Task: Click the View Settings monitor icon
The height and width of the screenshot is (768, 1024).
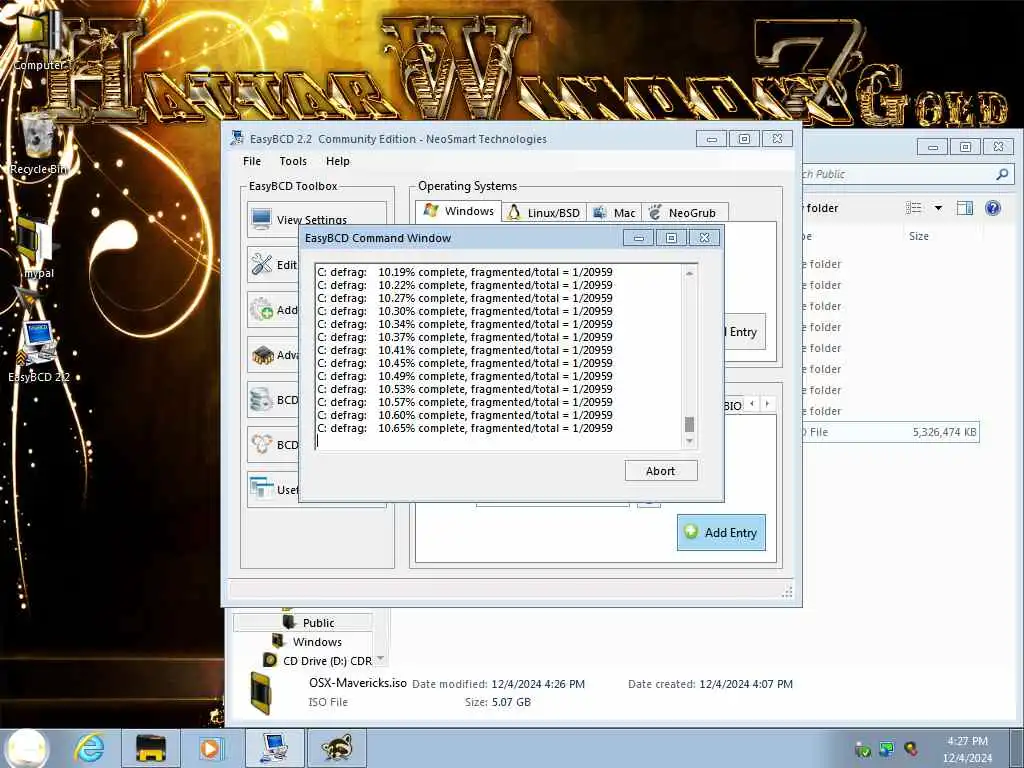Action: pyautogui.click(x=261, y=219)
